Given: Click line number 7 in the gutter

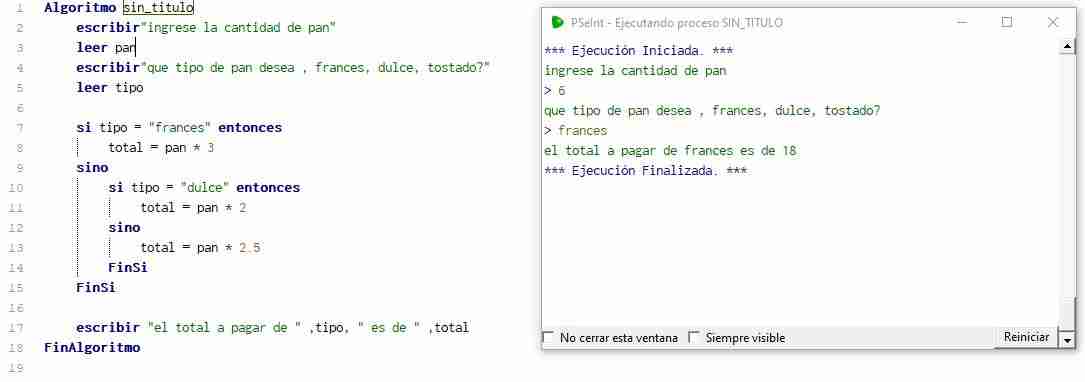Looking at the screenshot, I should (19, 128).
